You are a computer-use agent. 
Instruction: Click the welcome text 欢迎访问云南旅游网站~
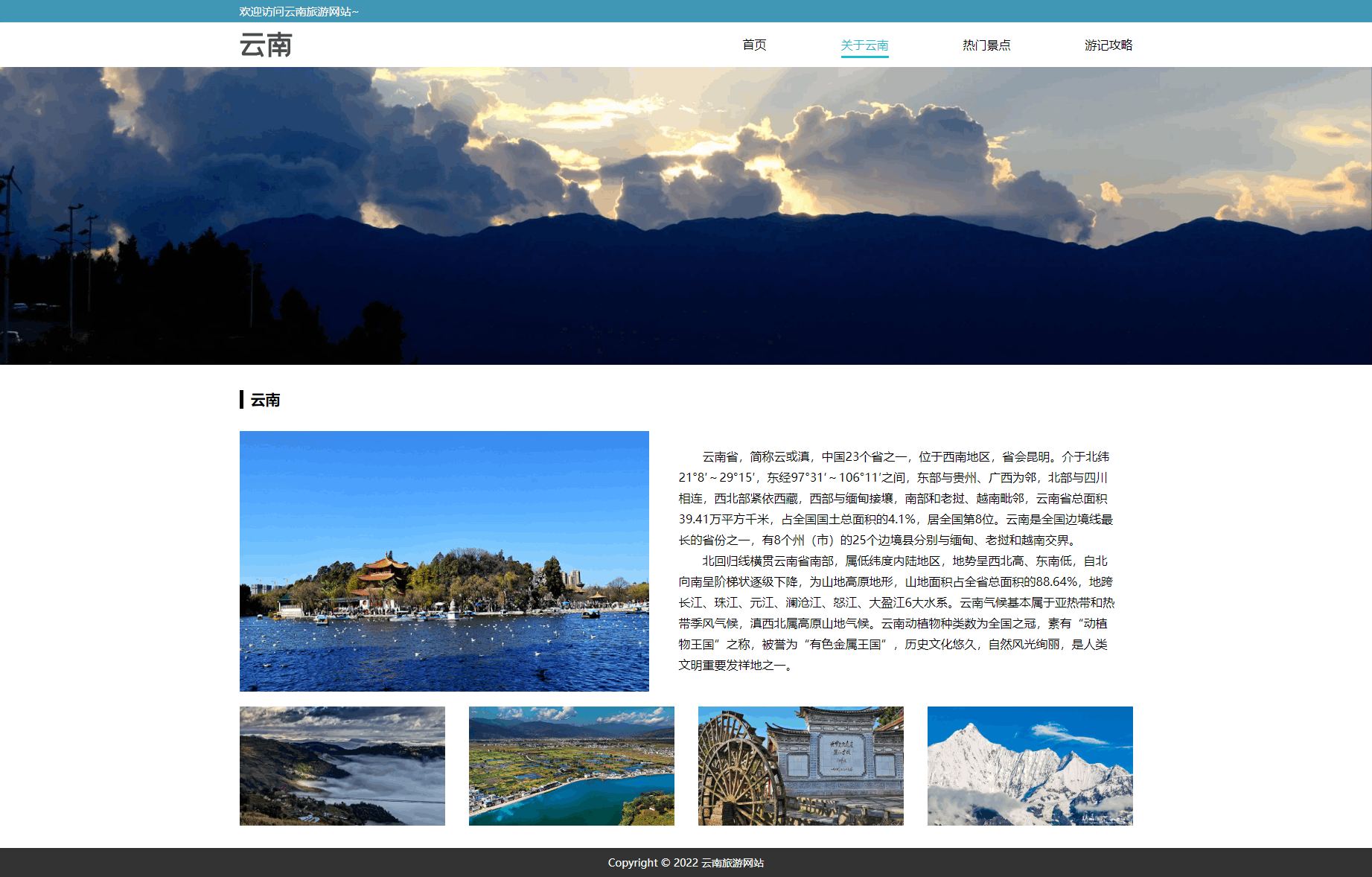coord(299,11)
